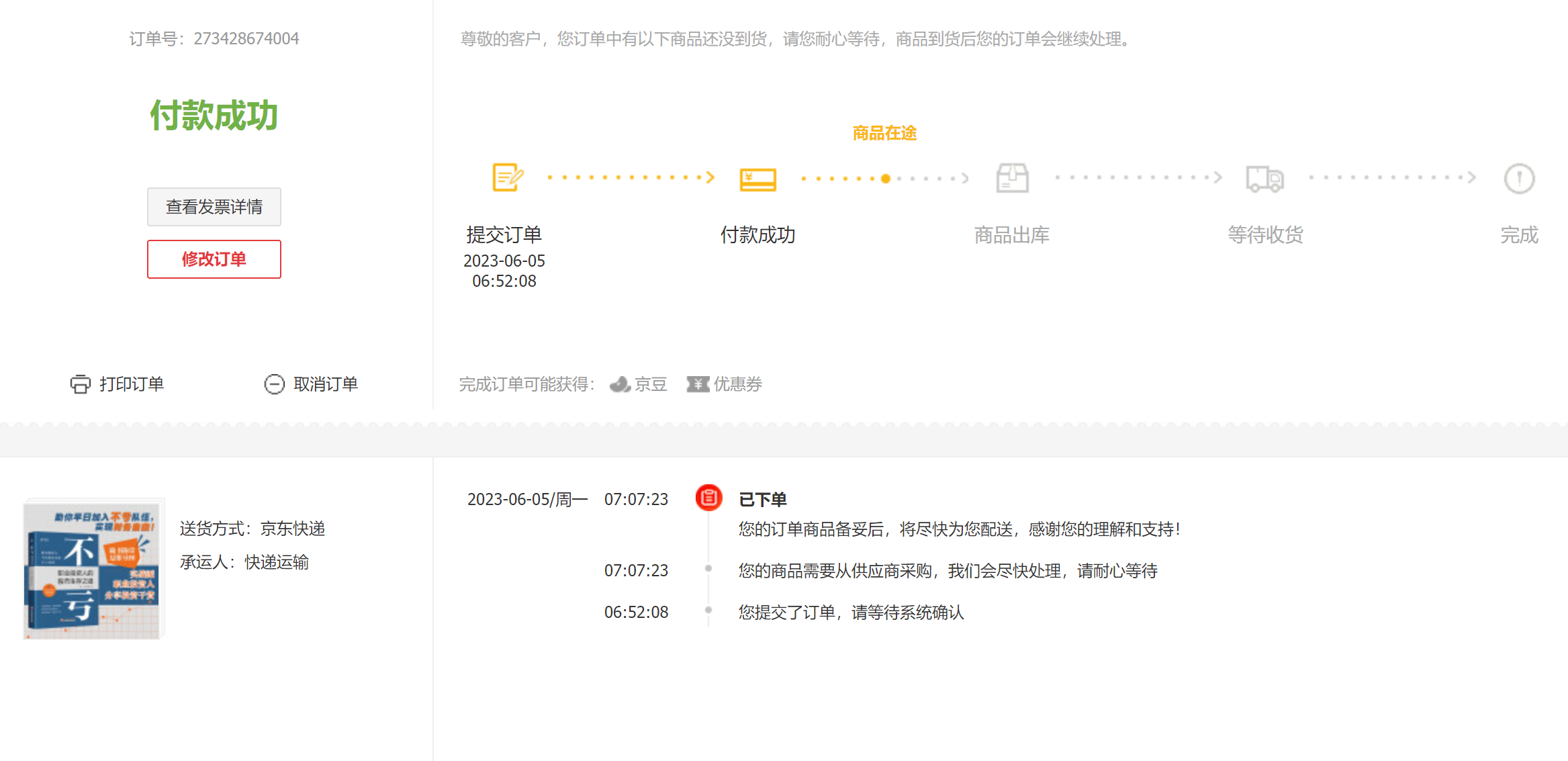Click the red 已下单 status icon
Screen dimensions: 1568x761
point(708,498)
